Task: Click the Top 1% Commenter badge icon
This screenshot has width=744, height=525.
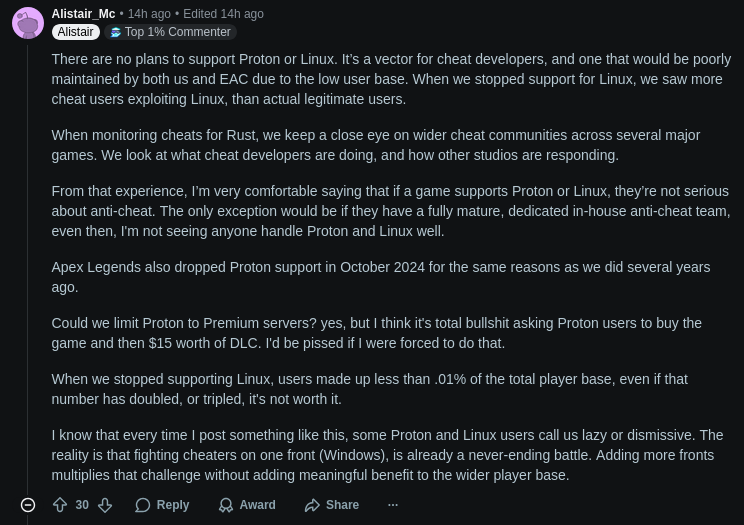Action: click(116, 32)
